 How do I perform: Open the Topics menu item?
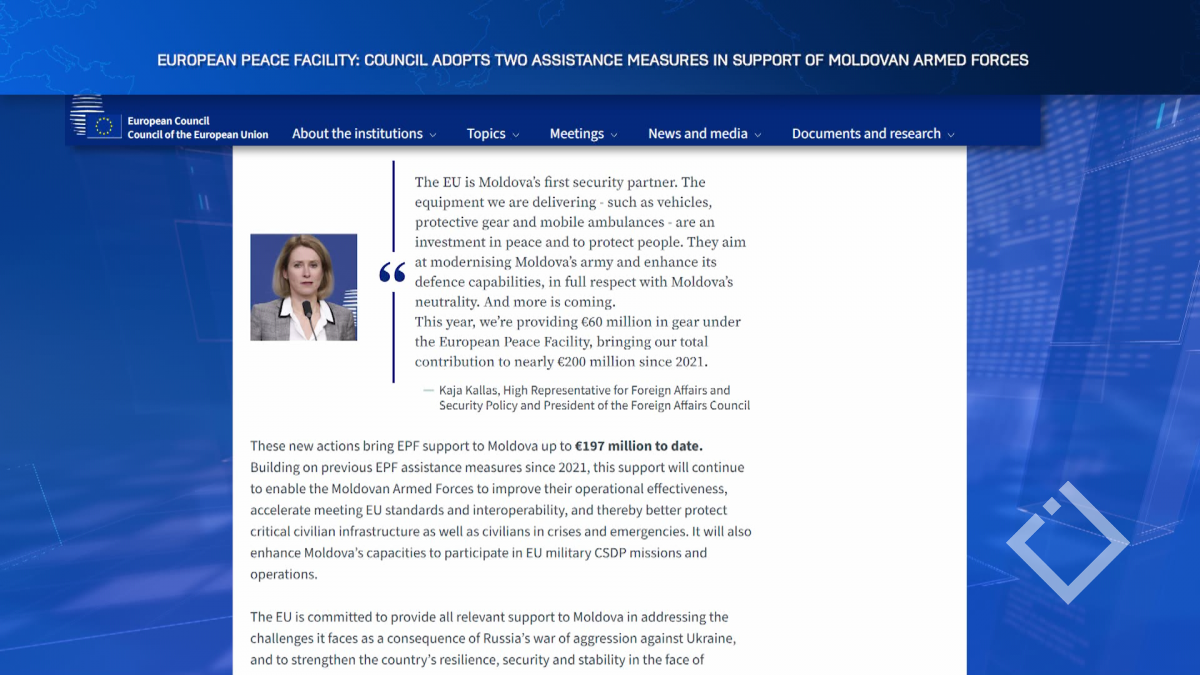pos(486,134)
